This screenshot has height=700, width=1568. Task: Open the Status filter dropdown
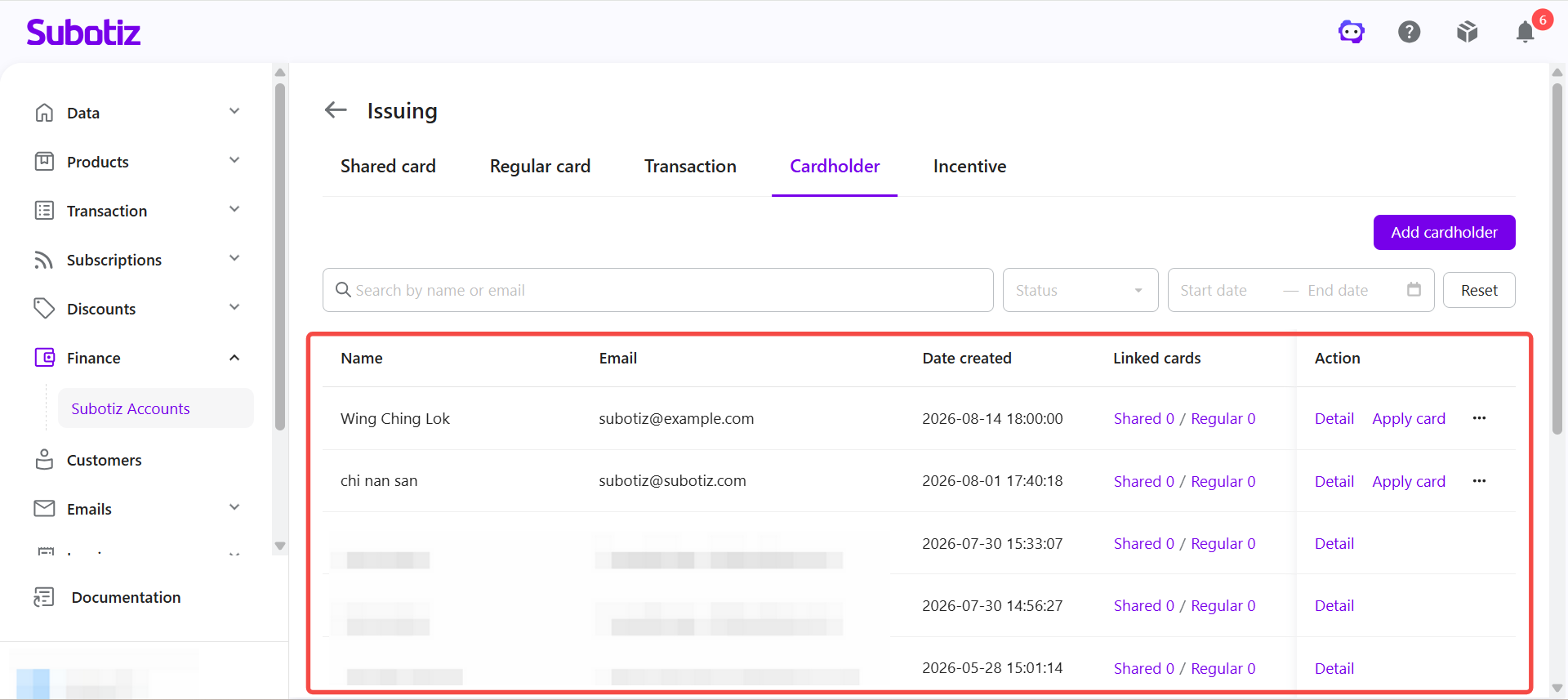point(1080,290)
